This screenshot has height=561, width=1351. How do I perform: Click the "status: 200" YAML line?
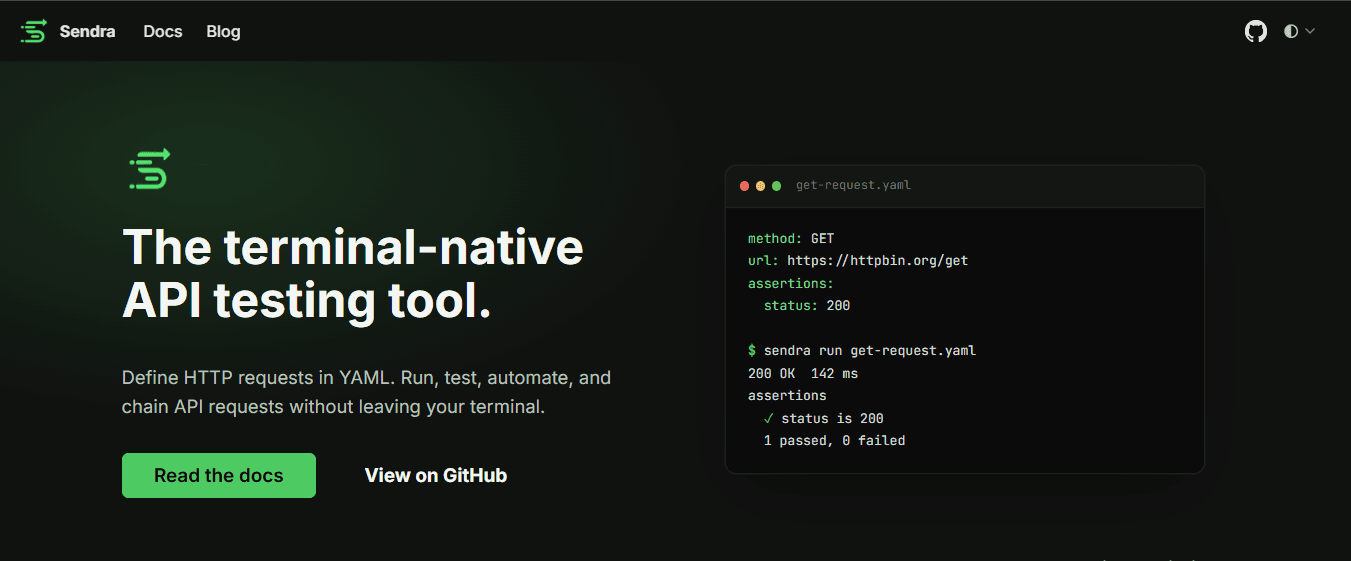pos(807,306)
